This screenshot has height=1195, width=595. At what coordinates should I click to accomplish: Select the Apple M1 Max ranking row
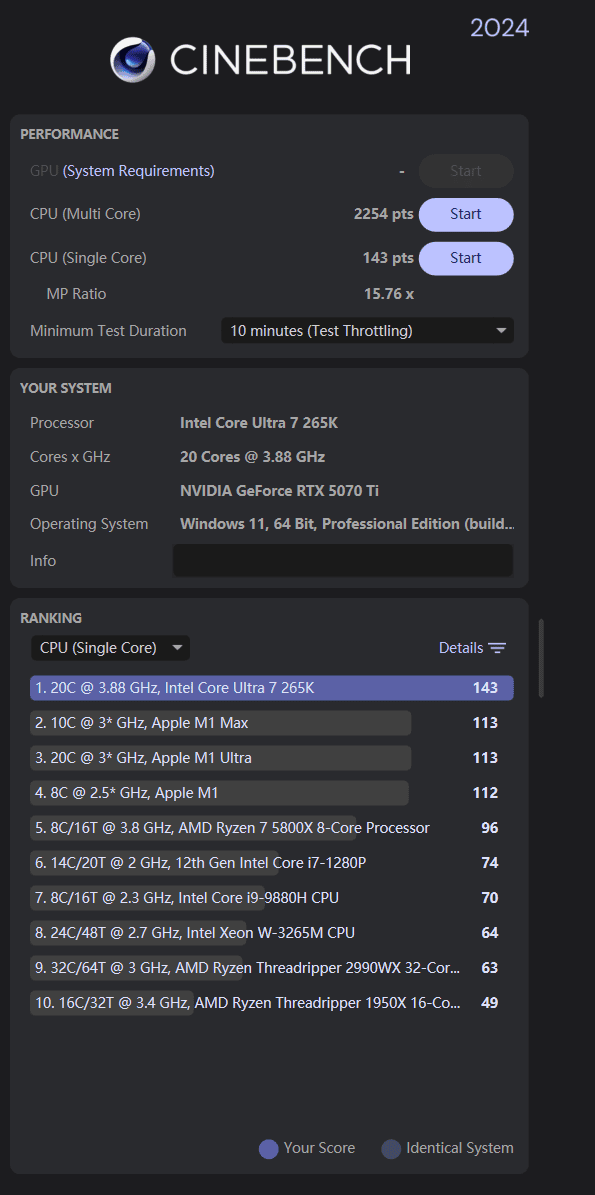(272, 722)
